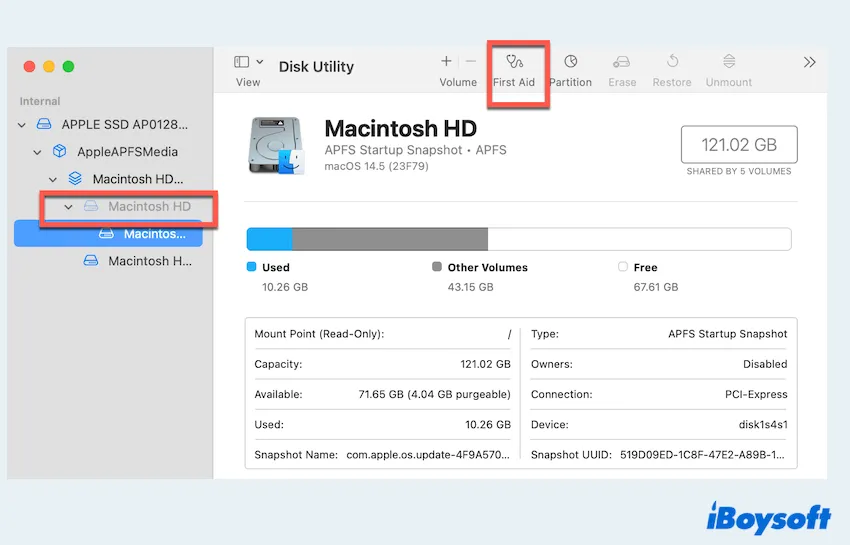Click the Device 'disk1s4s1' value
This screenshot has height=545, width=850.
coord(763,425)
